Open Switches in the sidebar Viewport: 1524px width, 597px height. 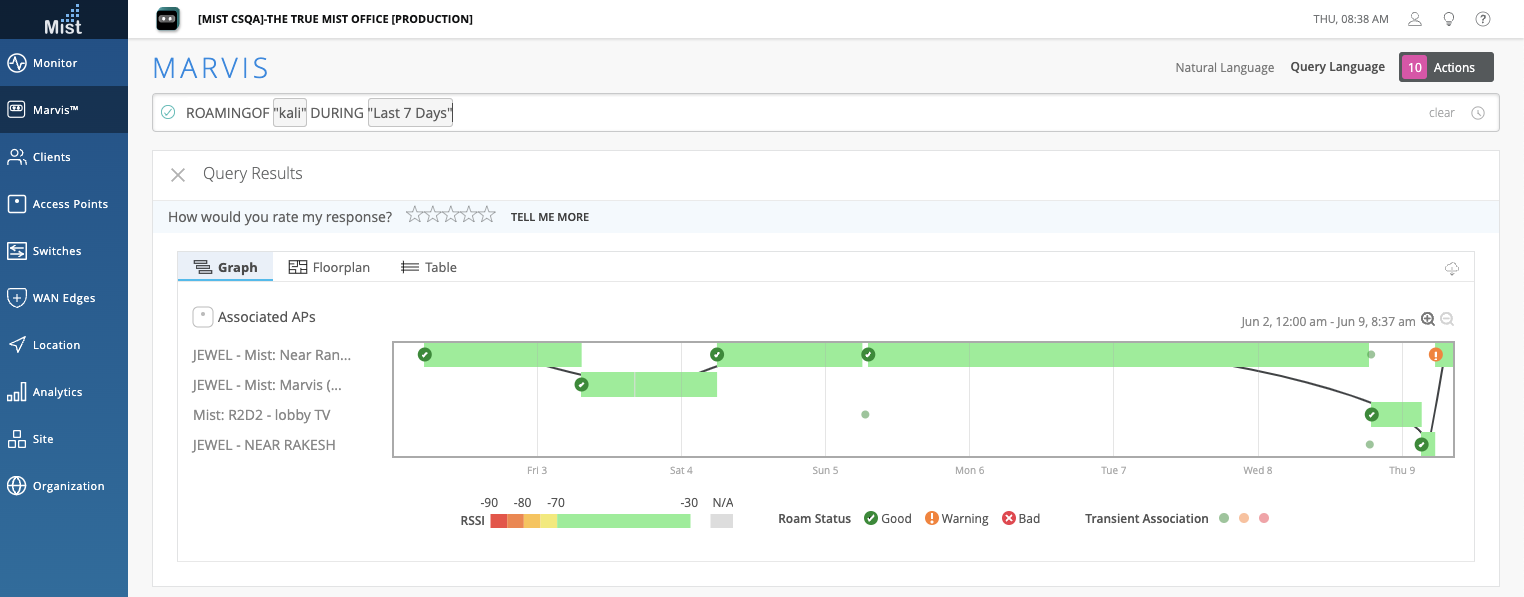click(x=56, y=251)
